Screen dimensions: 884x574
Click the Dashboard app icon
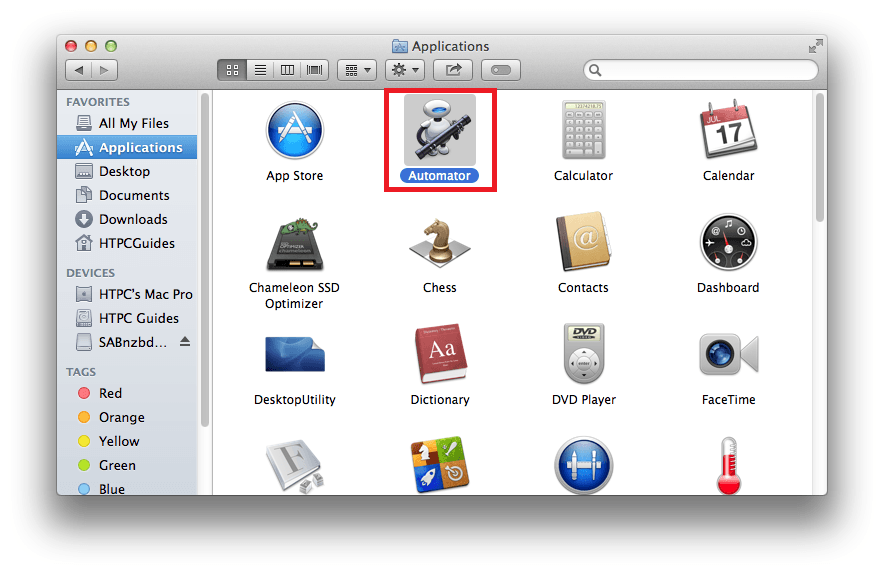pyautogui.click(x=728, y=242)
